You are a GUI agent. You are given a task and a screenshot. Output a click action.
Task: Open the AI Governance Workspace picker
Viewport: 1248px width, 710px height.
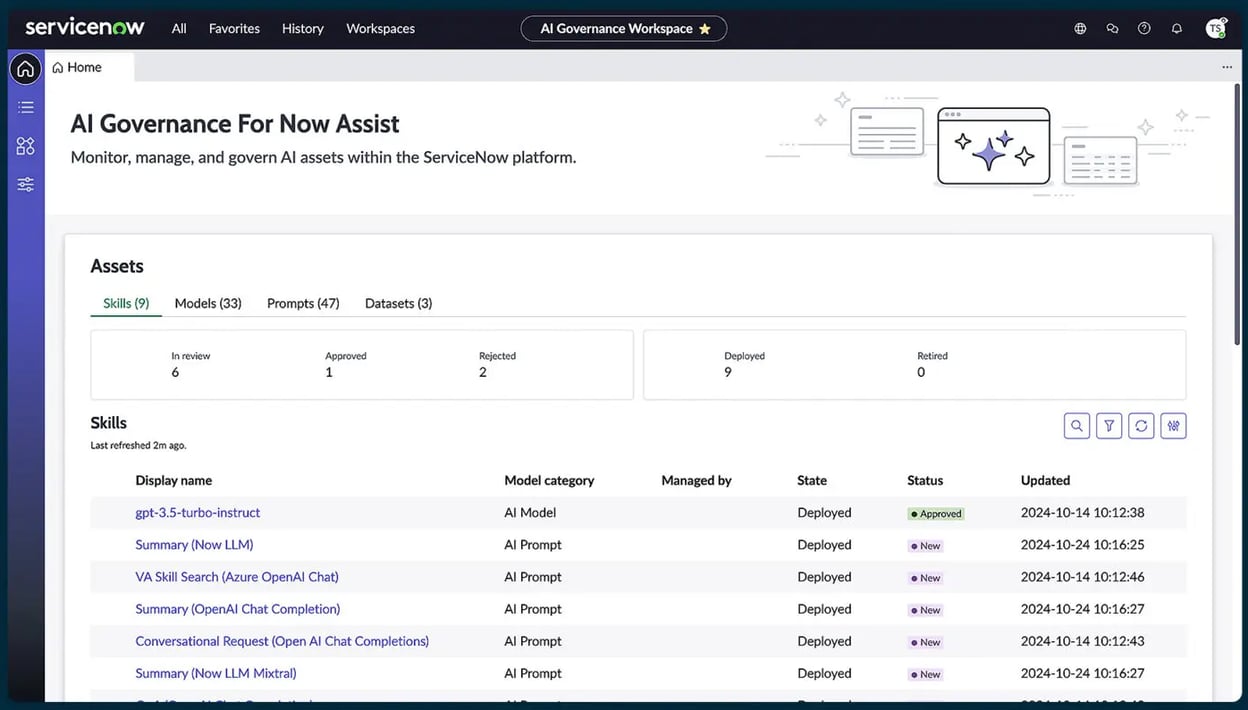(612, 29)
